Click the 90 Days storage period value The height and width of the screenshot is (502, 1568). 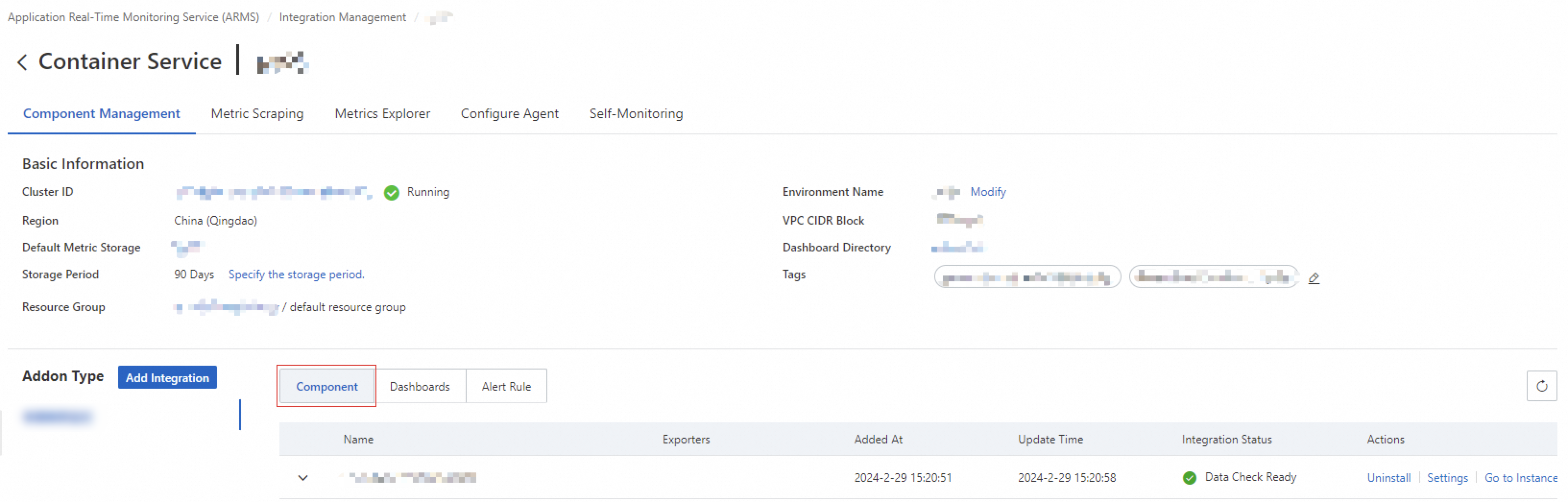point(194,275)
